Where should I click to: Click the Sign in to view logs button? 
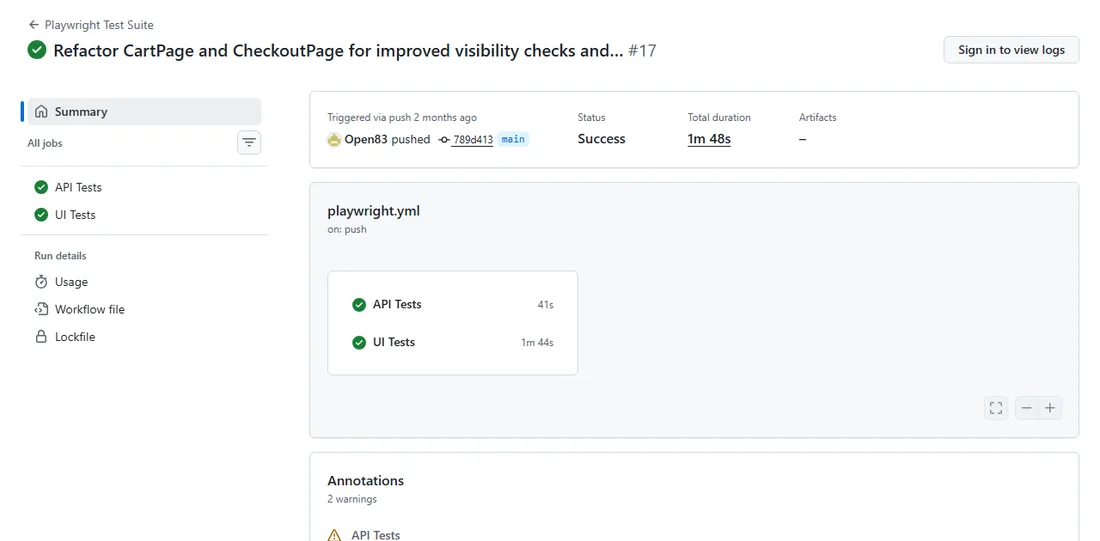1011,50
